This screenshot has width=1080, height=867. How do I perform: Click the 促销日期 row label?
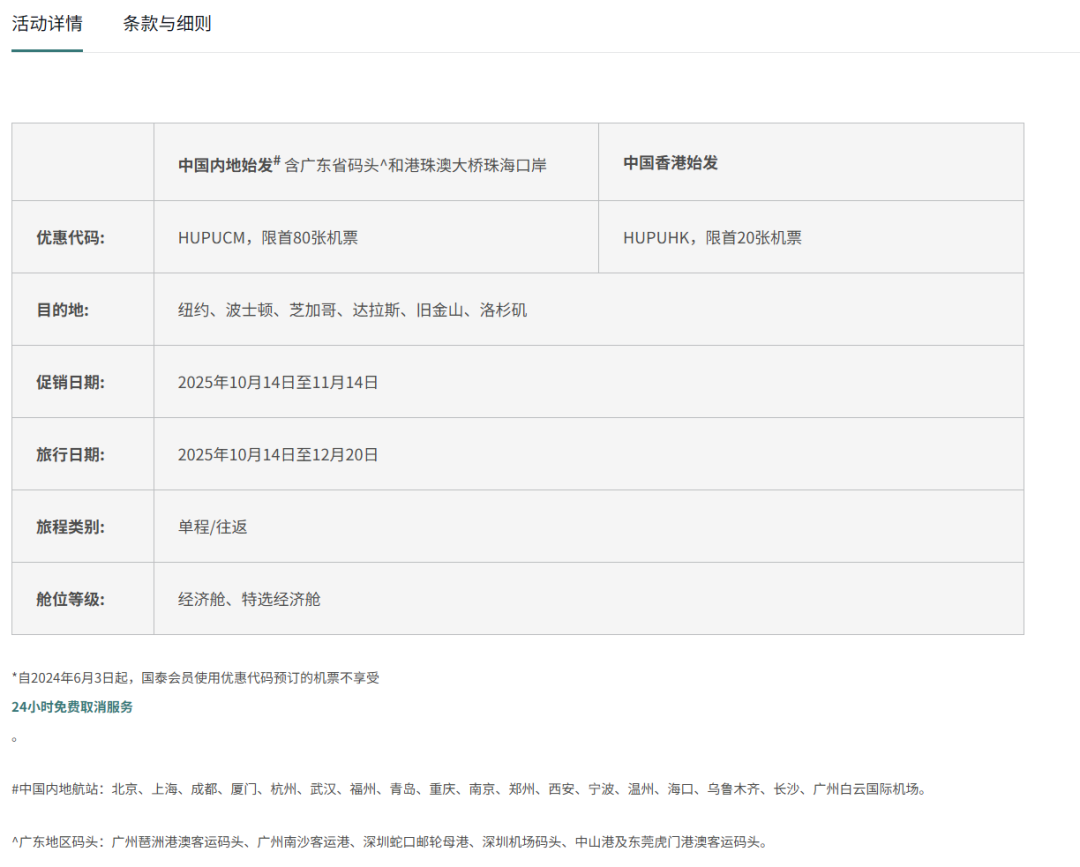[x=70, y=382]
